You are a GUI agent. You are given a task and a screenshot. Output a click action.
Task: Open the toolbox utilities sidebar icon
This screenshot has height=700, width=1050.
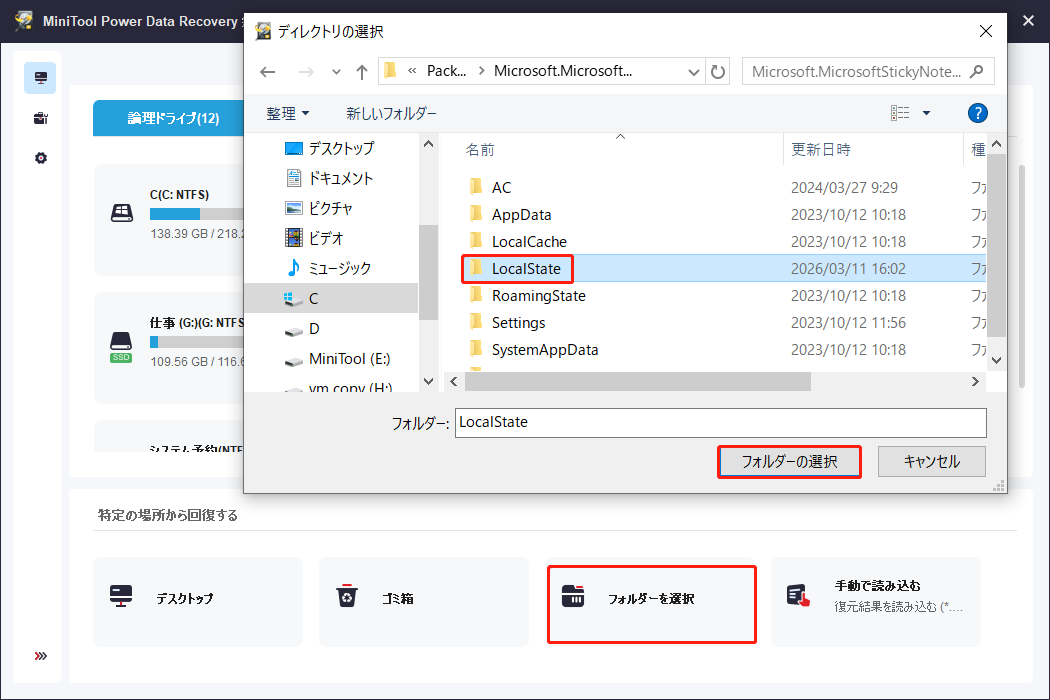coord(40,119)
